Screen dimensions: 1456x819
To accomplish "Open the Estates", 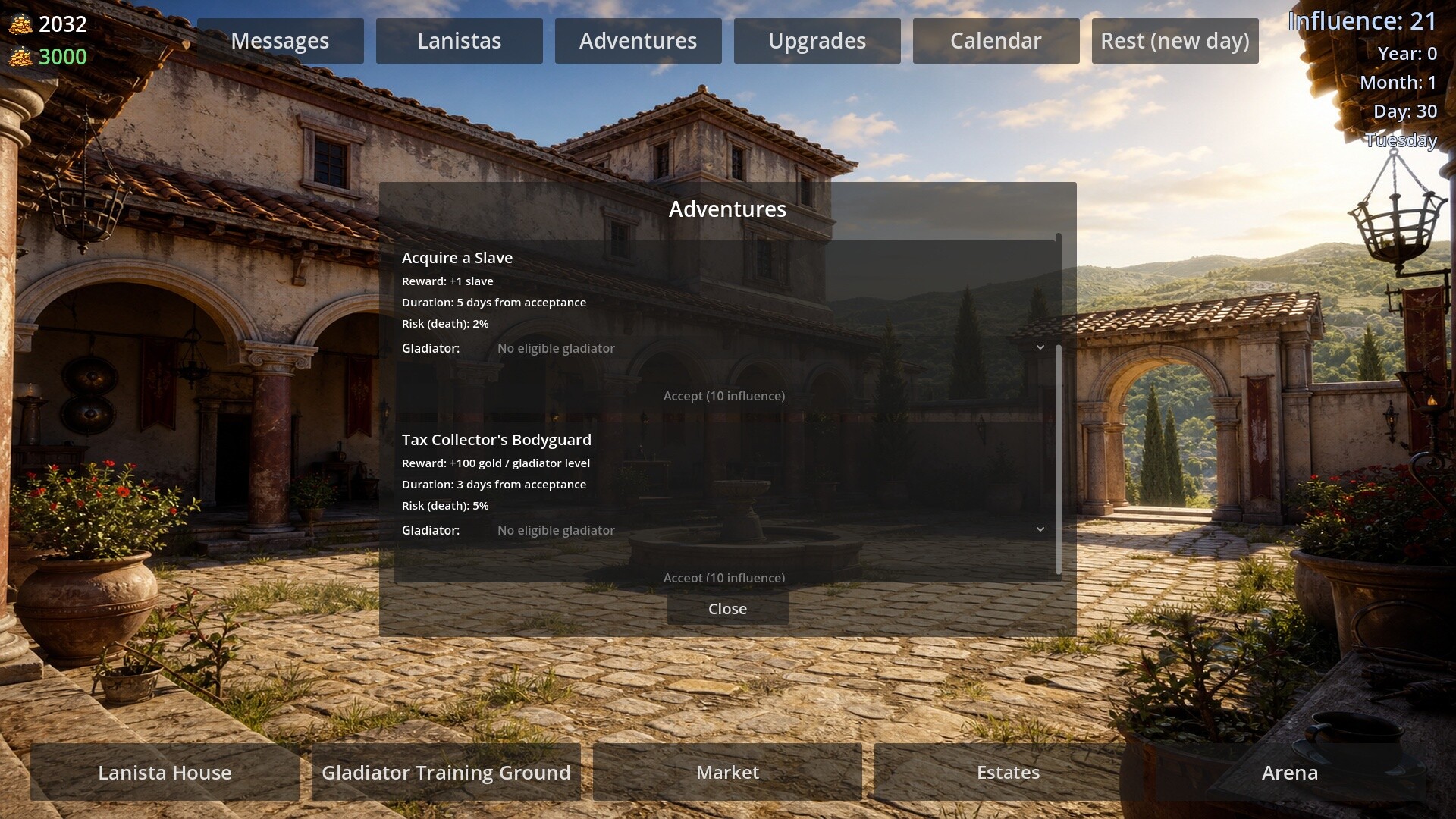I will pos(1009,773).
